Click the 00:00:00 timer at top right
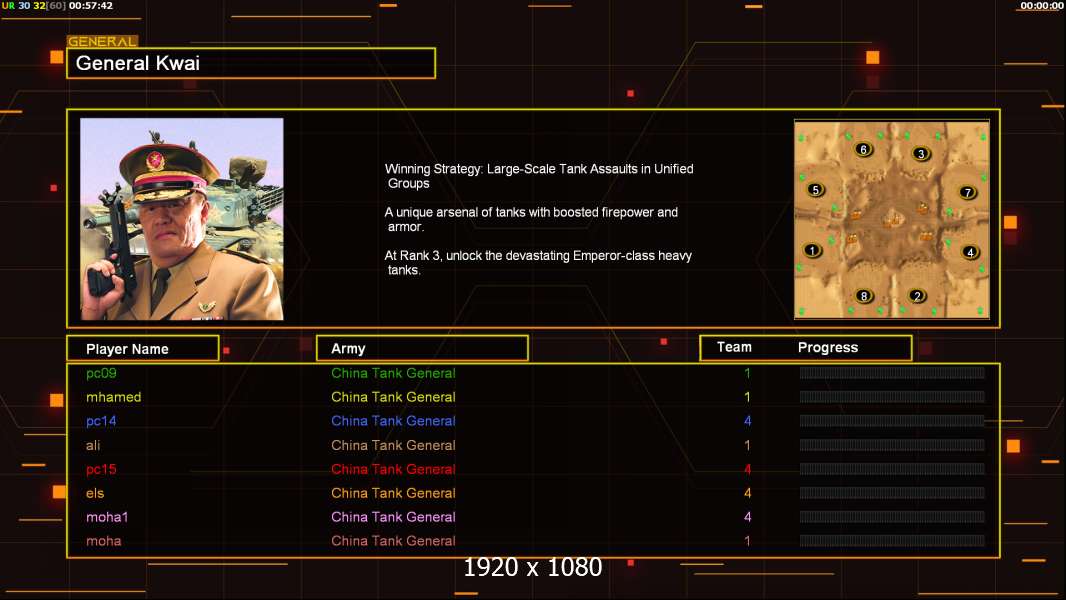 tap(1042, 5)
